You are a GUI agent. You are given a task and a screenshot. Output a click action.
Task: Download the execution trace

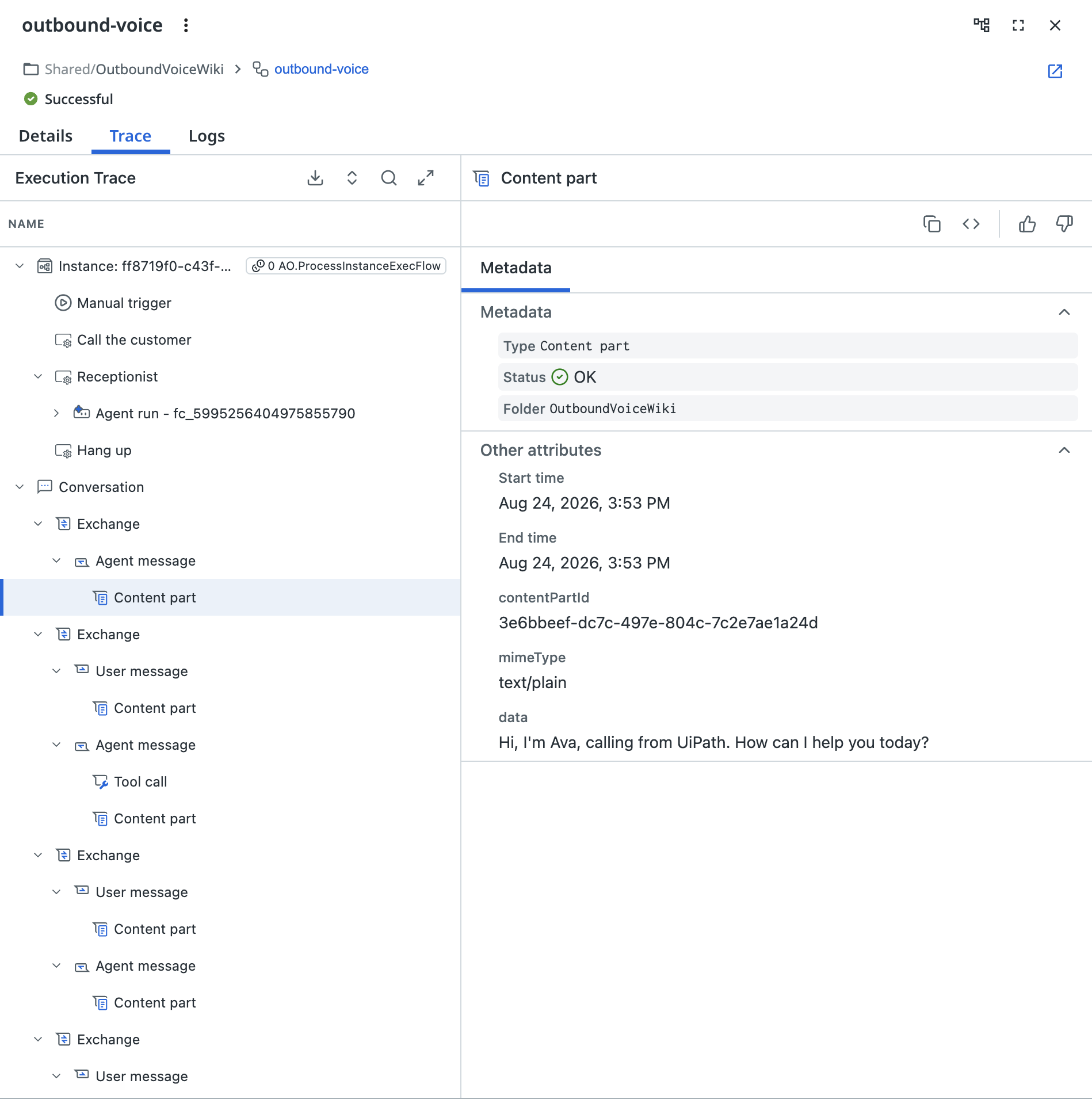(x=315, y=178)
